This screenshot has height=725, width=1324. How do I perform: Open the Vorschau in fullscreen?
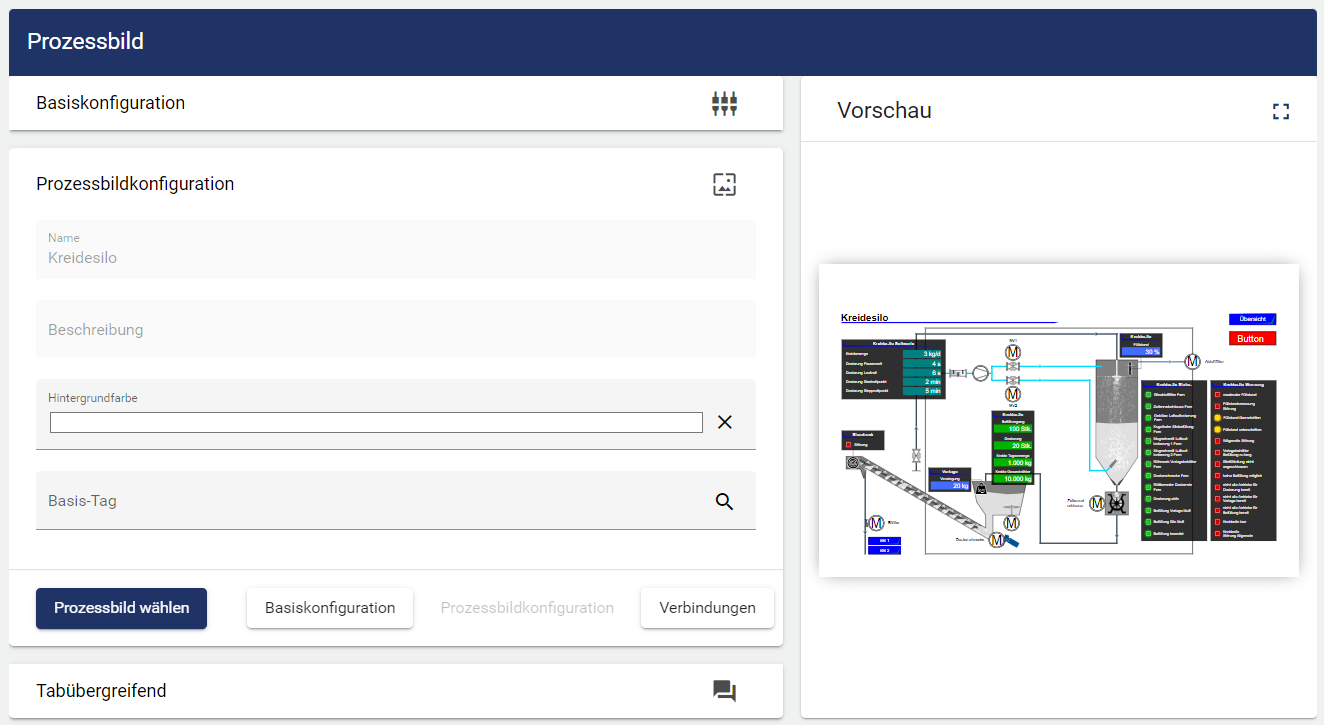tap(1280, 111)
